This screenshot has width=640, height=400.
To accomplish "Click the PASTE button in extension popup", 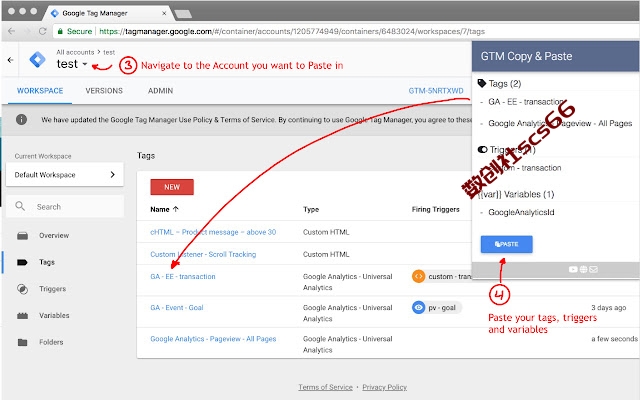I will [x=507, y=244].
